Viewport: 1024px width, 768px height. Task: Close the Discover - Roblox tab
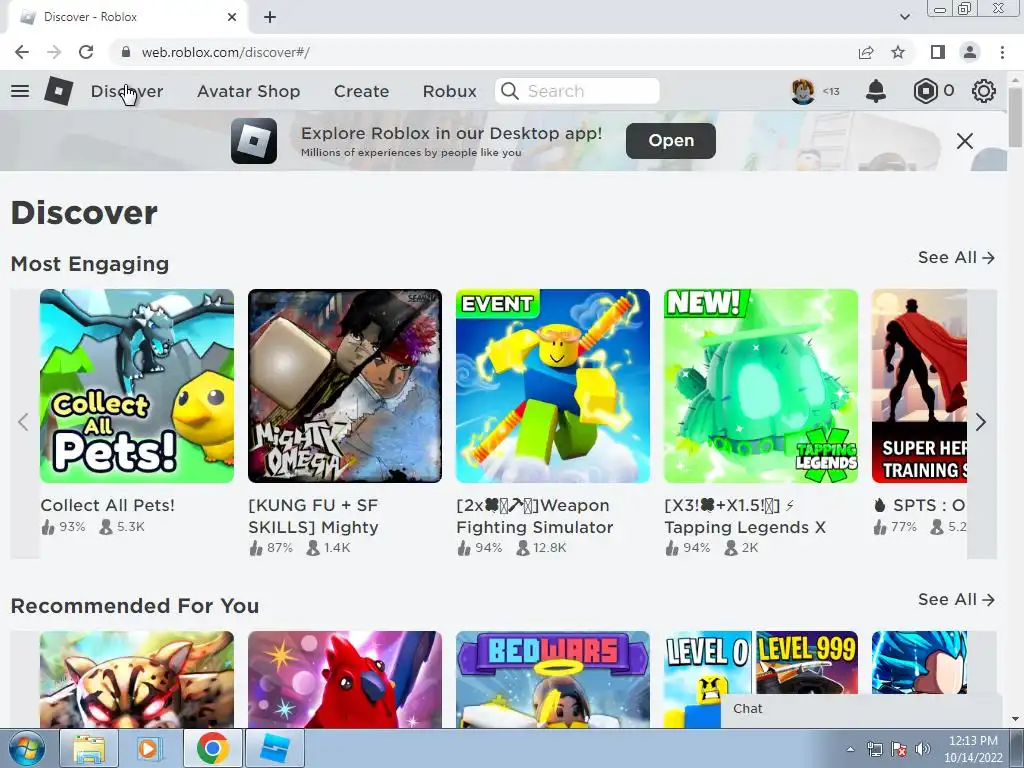232,17
